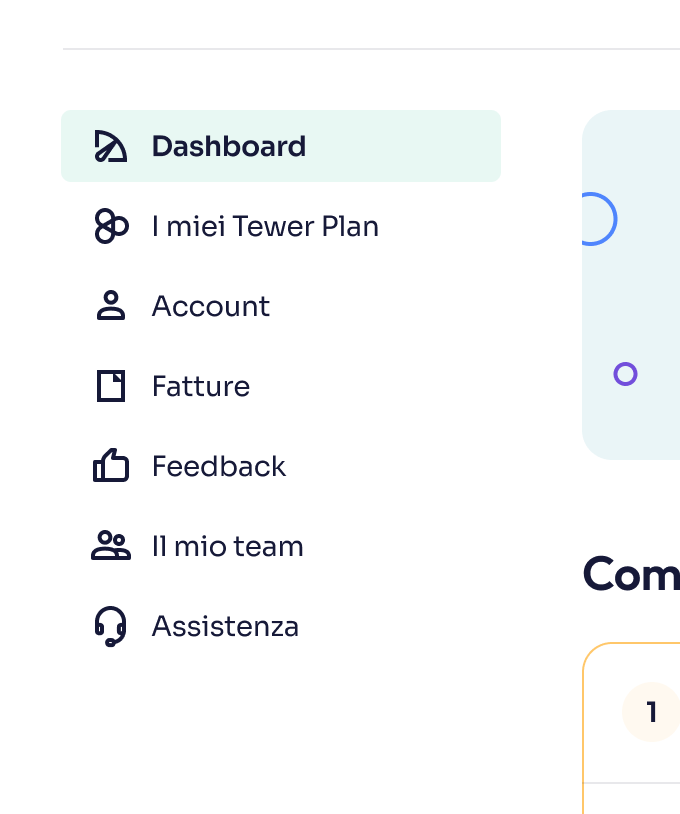
Task: Click the Assistenza headset icon
Action: click(110, 626)
